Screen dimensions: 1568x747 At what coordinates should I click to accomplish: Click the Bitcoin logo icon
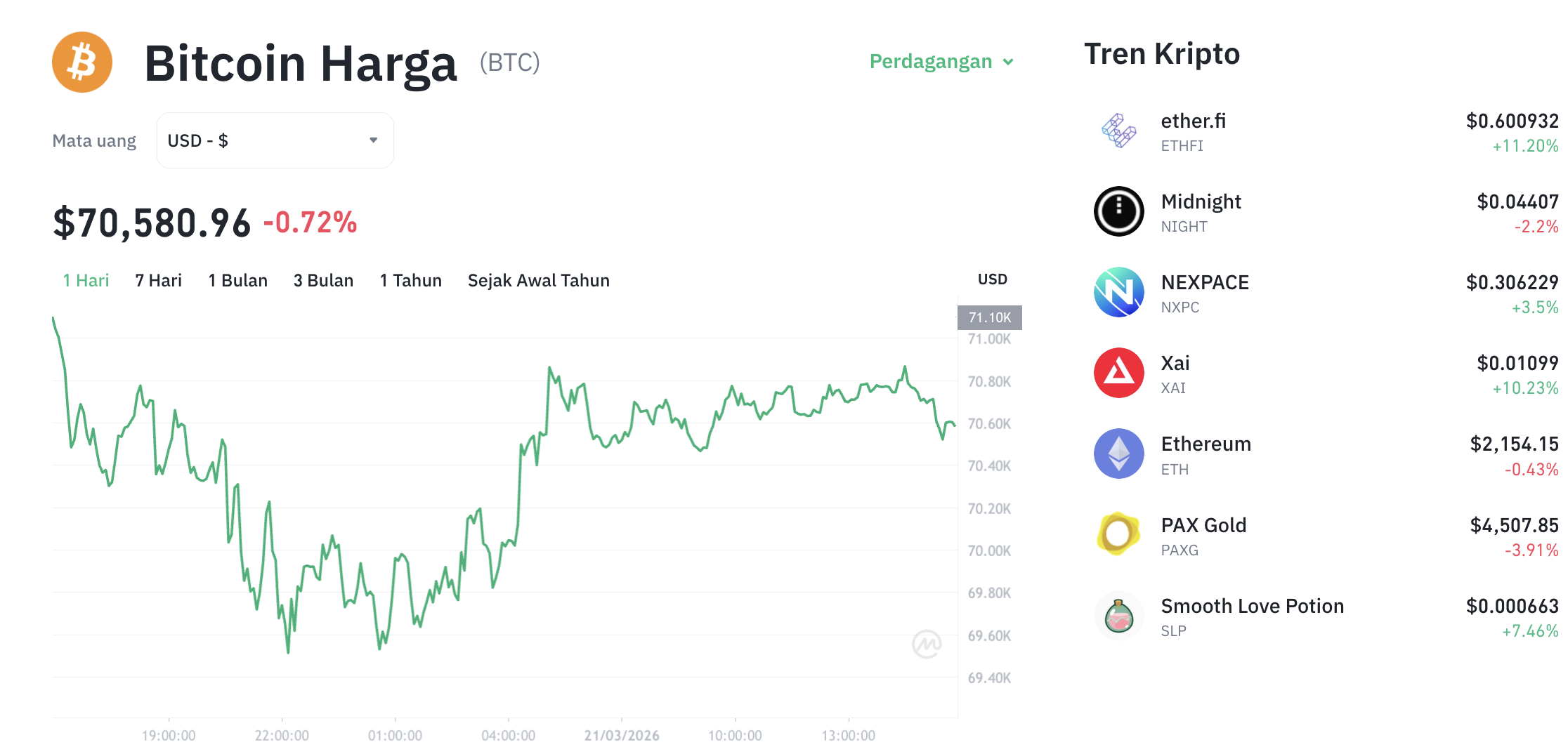point(82,62)
